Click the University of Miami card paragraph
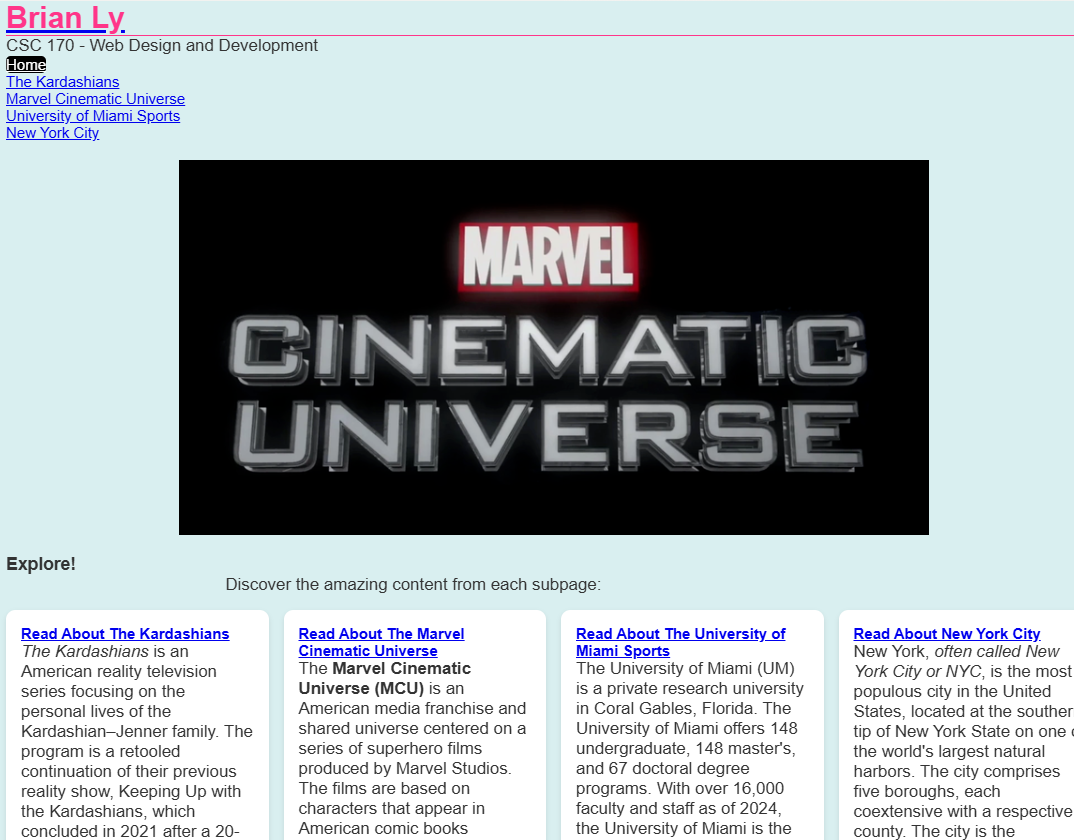Screen dimensions: 1074x840 pos(690,750)
